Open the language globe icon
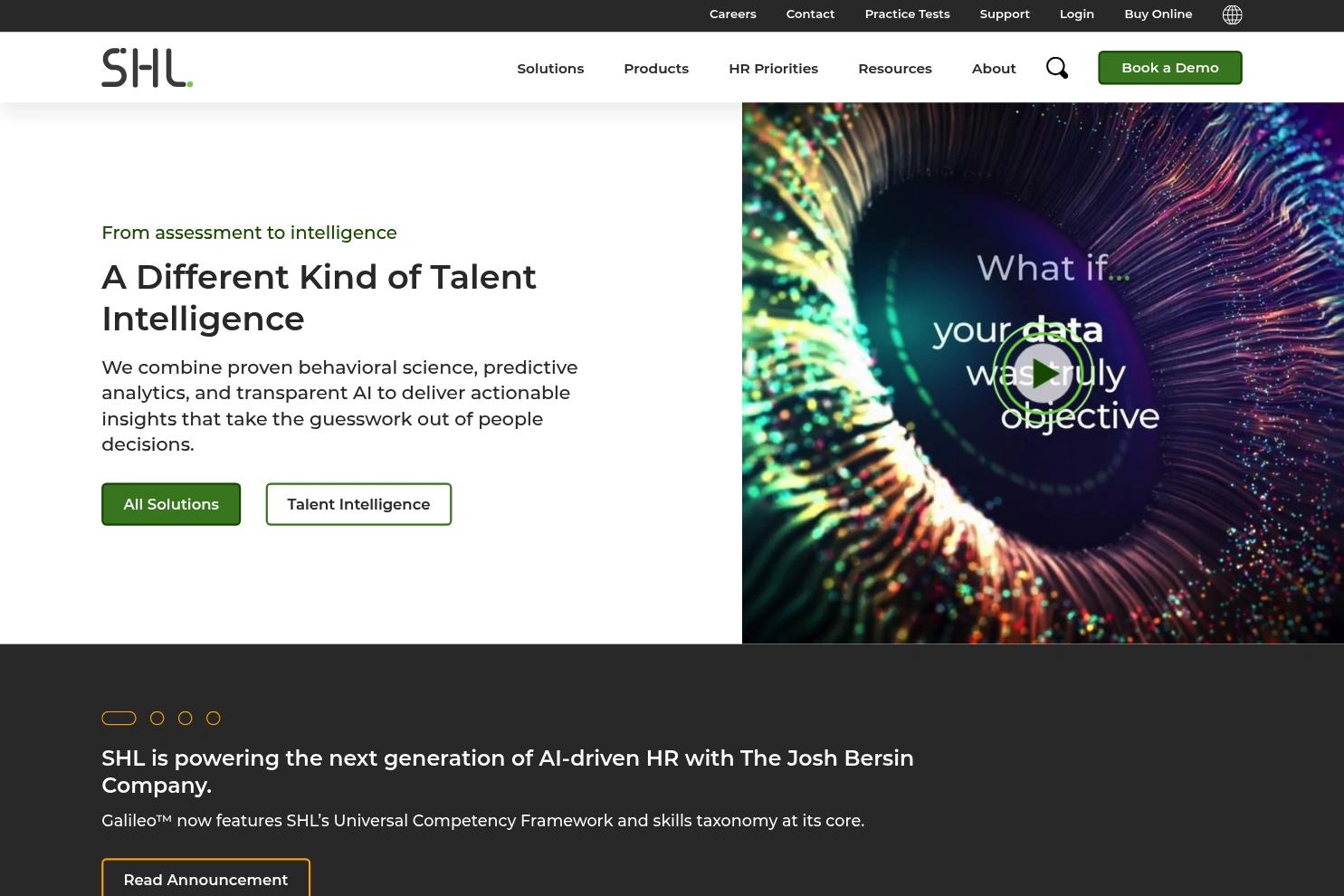 pos(1232,14)
